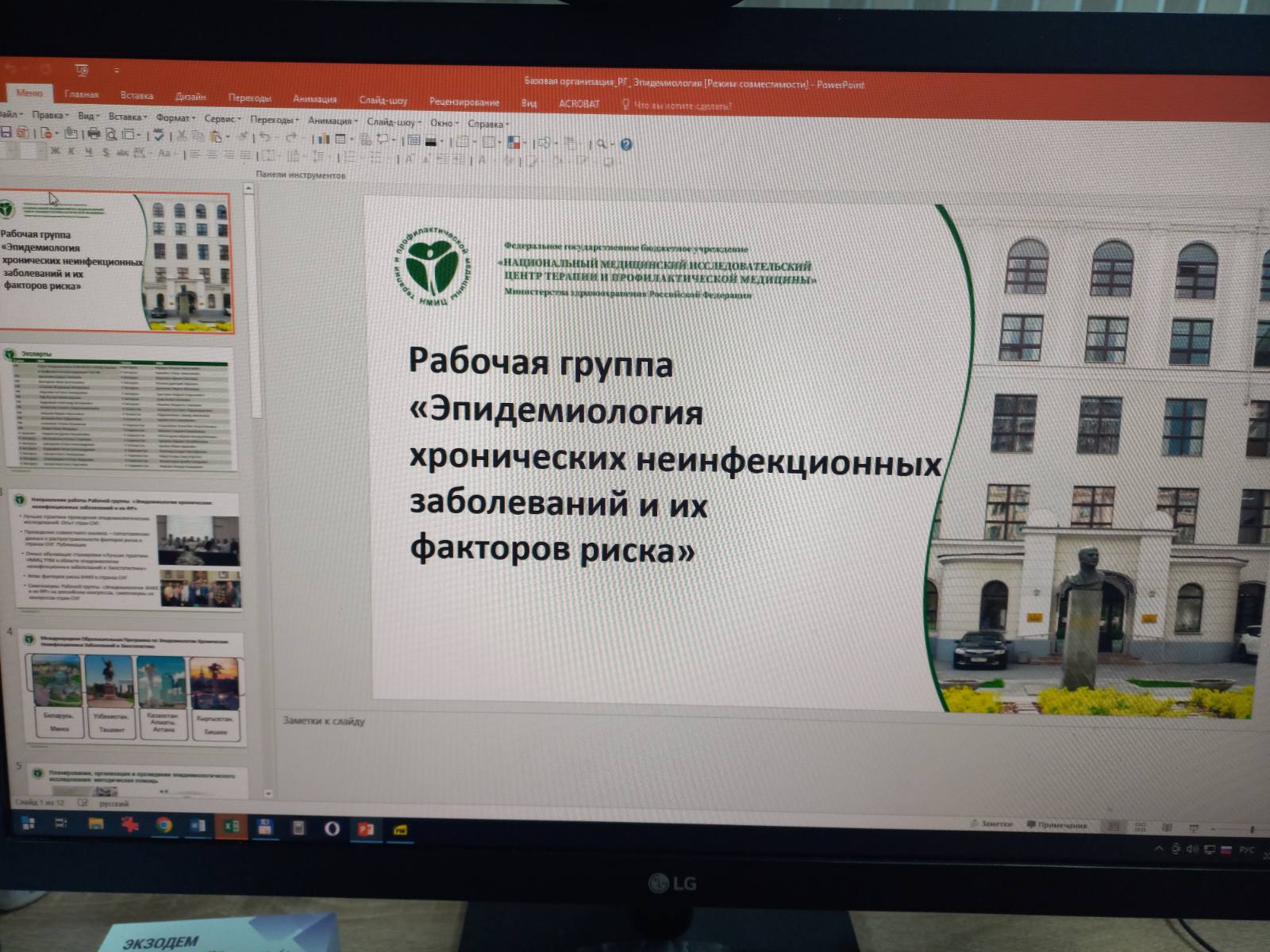This screenshot has width=1270, height=952.
Task: Open the Рецензирование ribbon tab
Action: tap(464, 102)
